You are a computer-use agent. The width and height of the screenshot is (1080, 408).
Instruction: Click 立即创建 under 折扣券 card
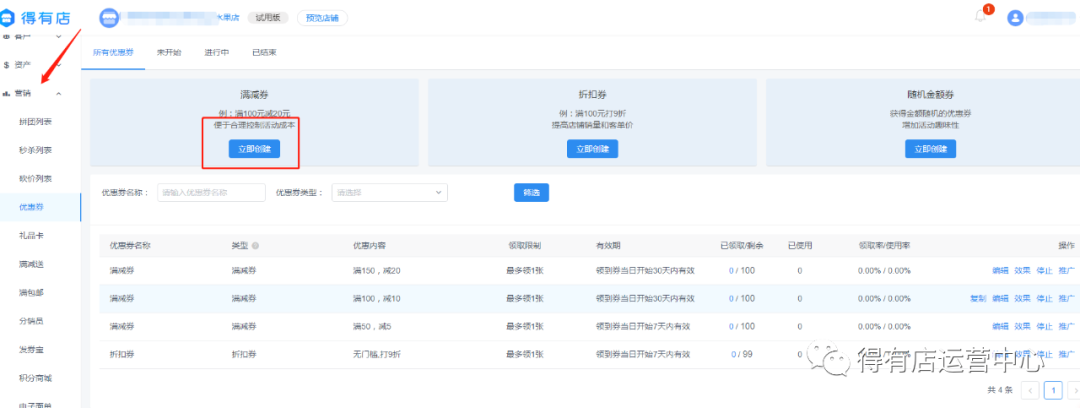tap(592, 149)
